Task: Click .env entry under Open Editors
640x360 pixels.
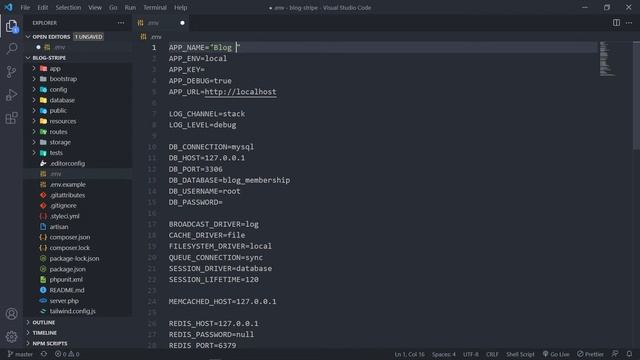Action: (x=78, y=47)
